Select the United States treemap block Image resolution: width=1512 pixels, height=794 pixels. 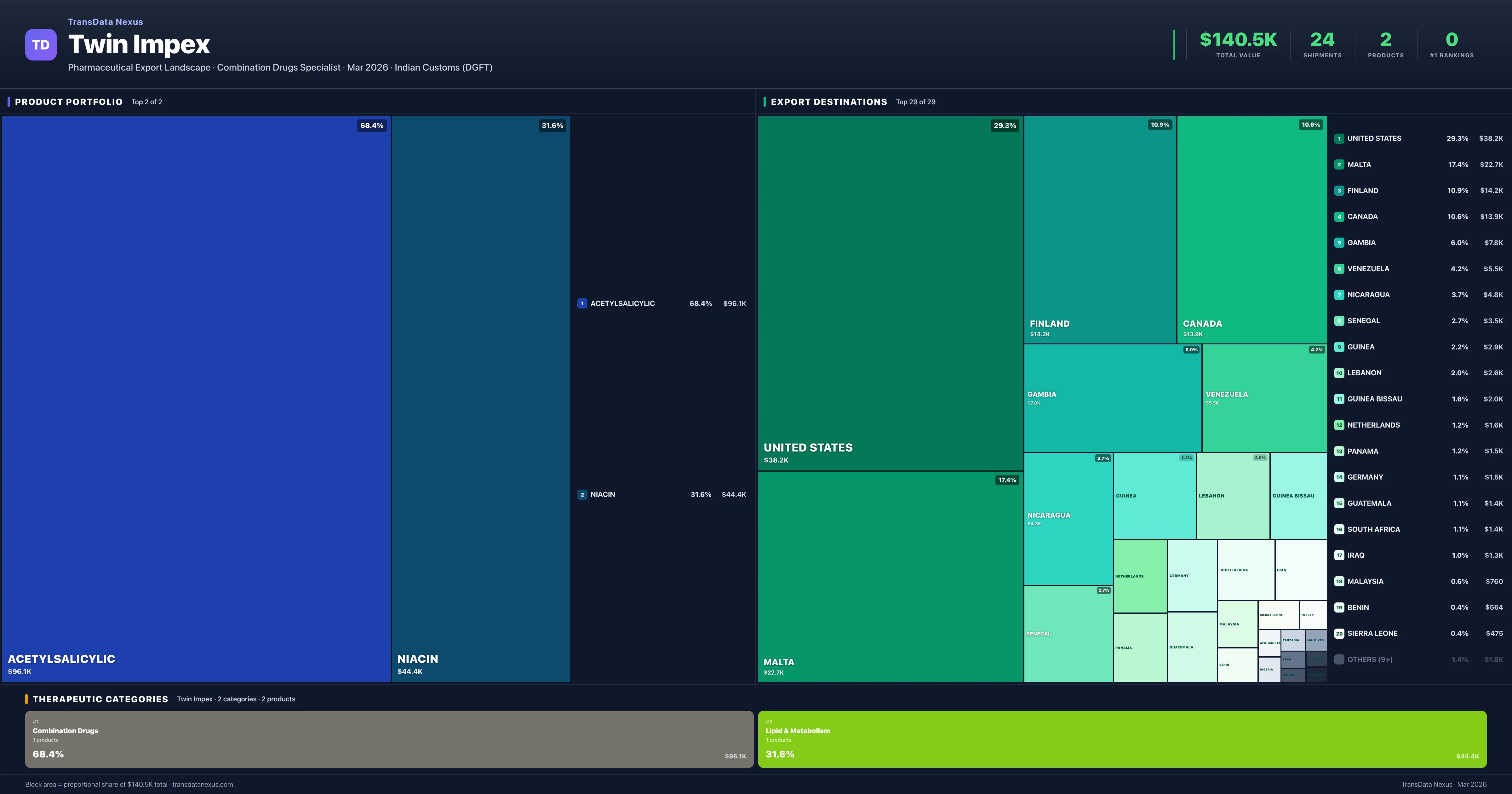click(890, 292)
